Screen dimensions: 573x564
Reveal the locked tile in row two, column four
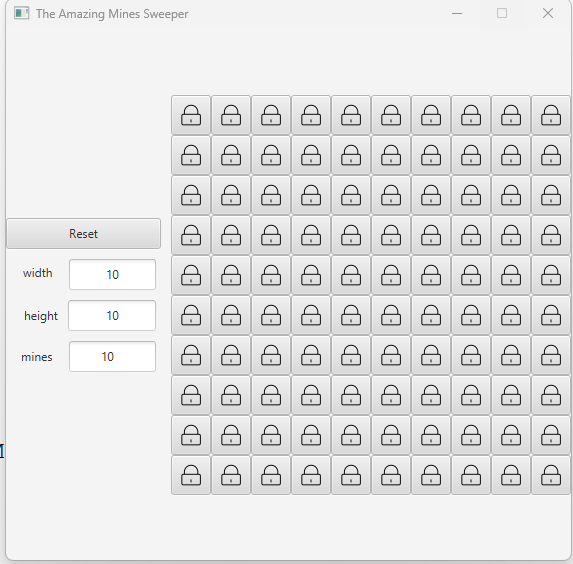311,155
